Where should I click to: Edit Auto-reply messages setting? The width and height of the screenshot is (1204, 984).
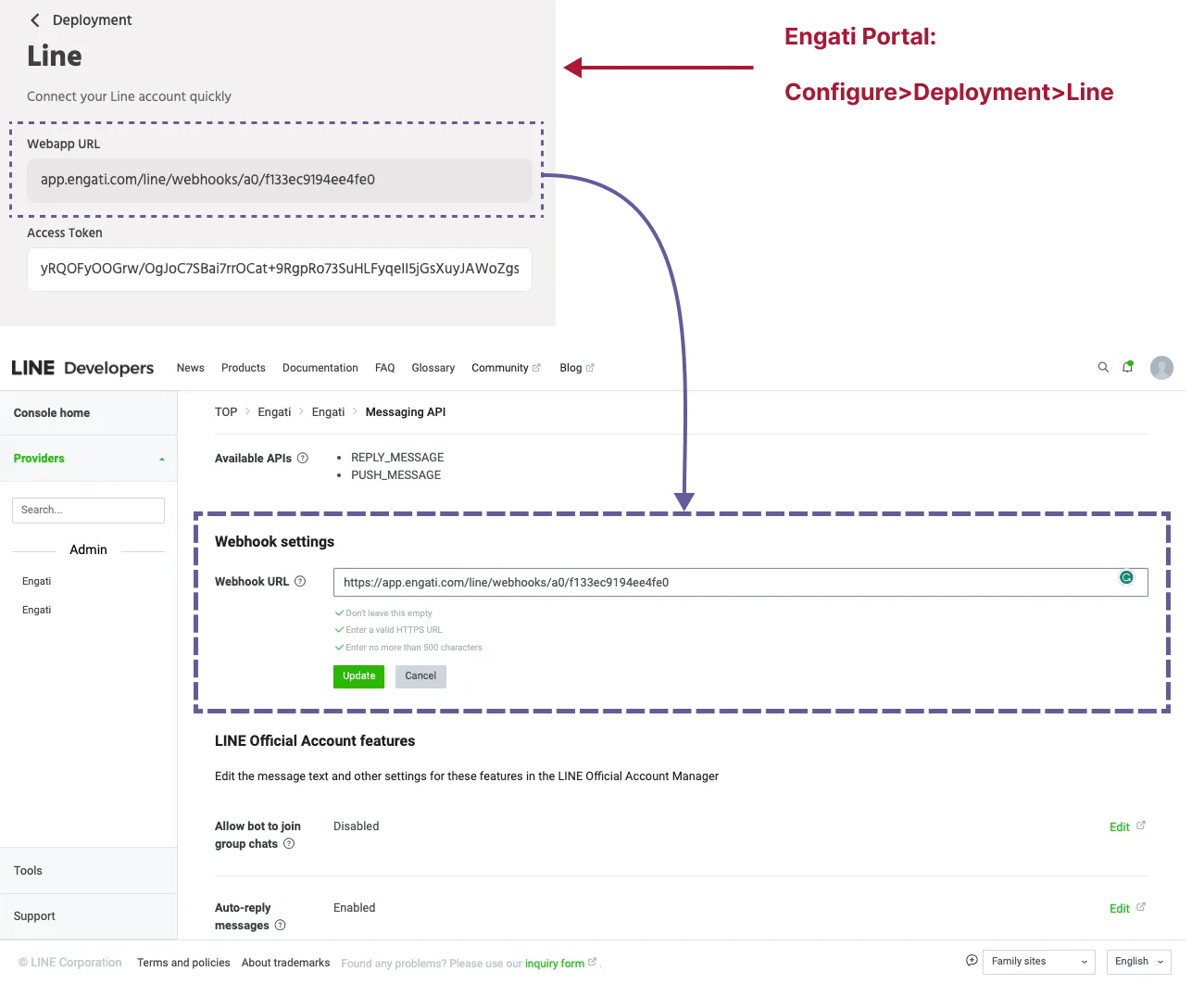click(x=1127, y=908)
